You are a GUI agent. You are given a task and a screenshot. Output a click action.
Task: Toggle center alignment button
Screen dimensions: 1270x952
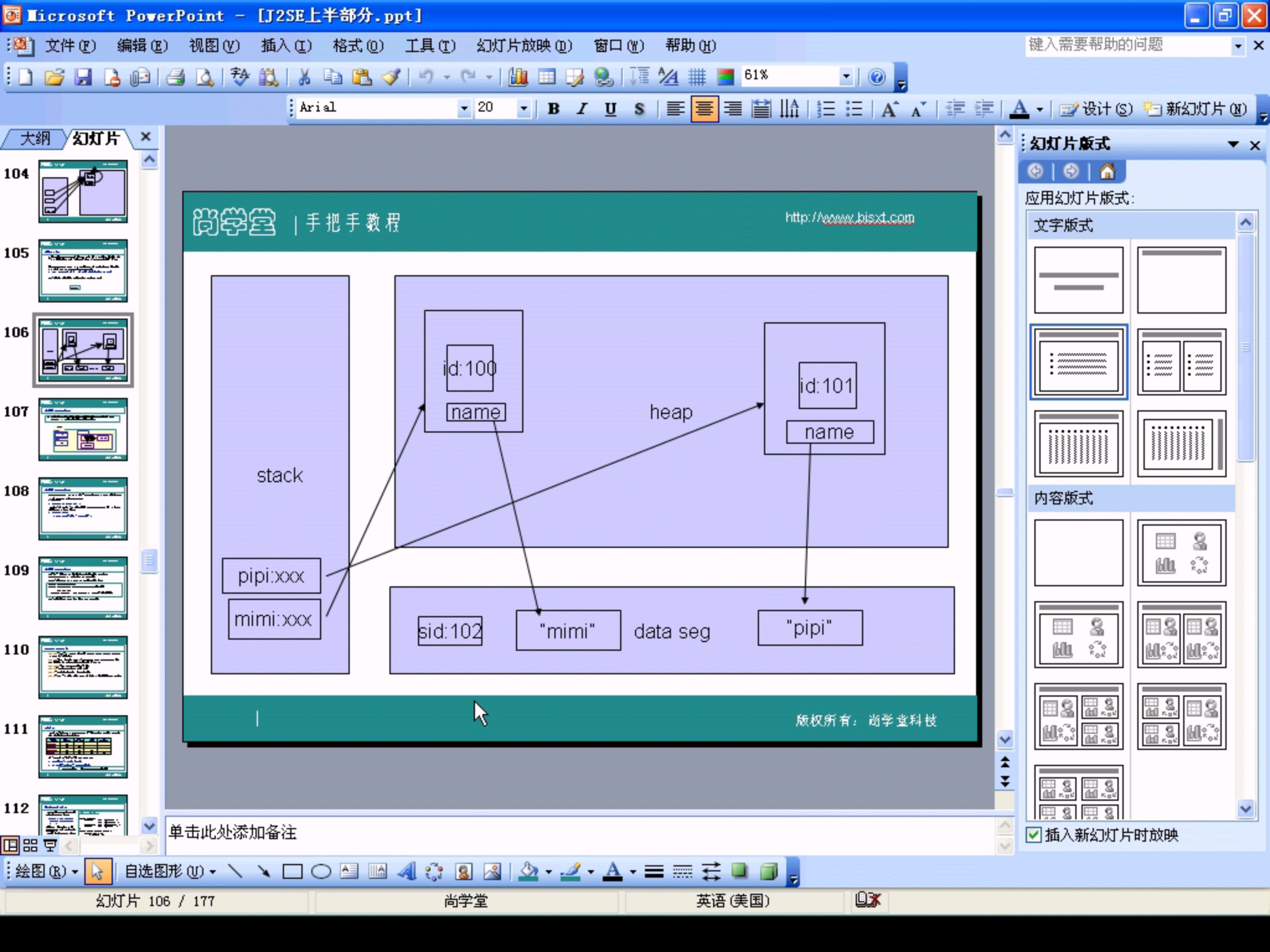[704, 109]
